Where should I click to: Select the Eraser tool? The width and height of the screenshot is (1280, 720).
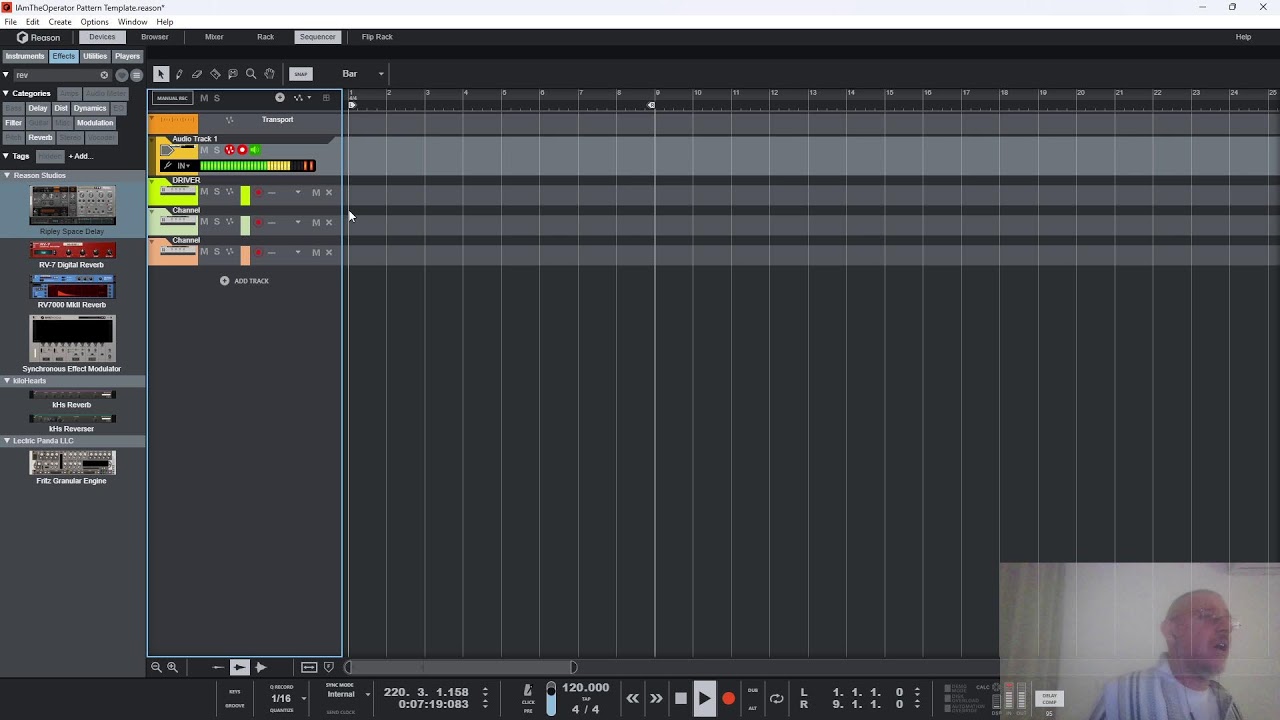click(197, 74)
